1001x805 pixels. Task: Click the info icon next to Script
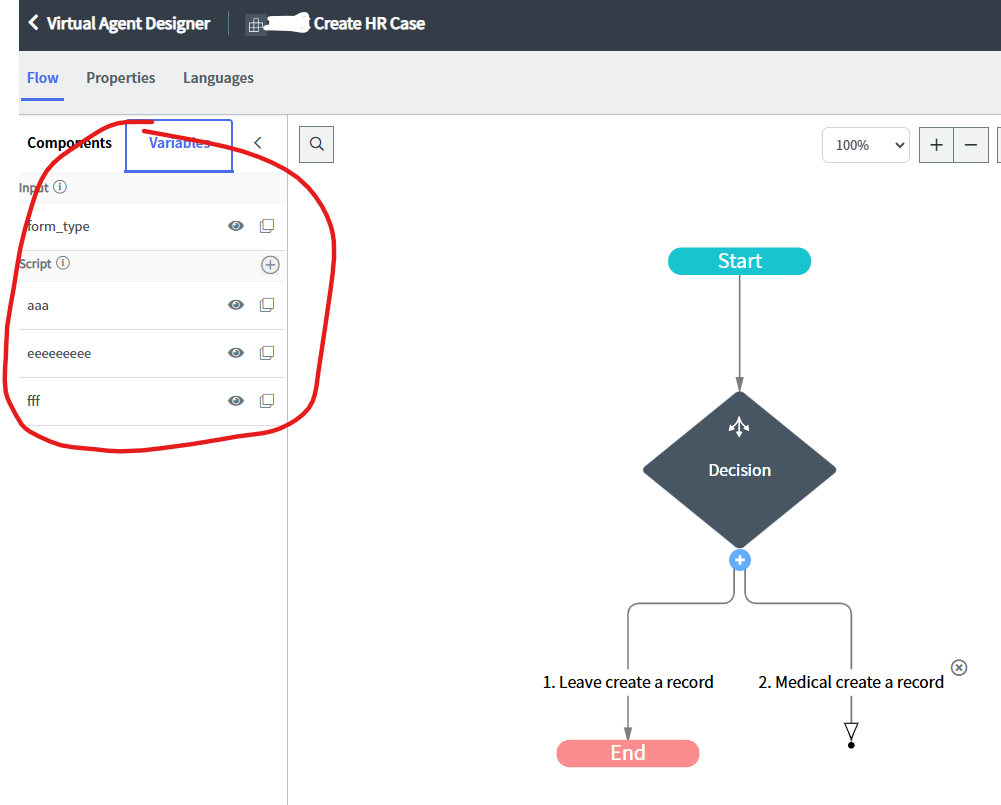(61, 263)
